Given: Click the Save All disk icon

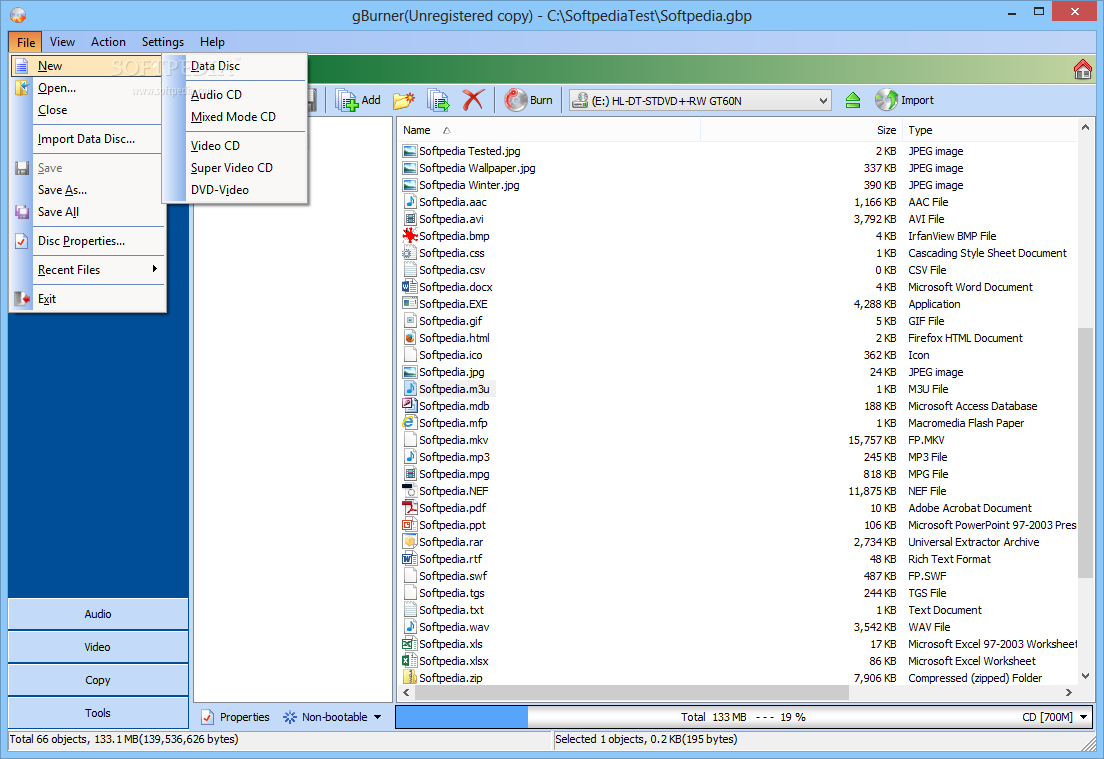Looking at the screenshot, I should (x=22, y=212).
